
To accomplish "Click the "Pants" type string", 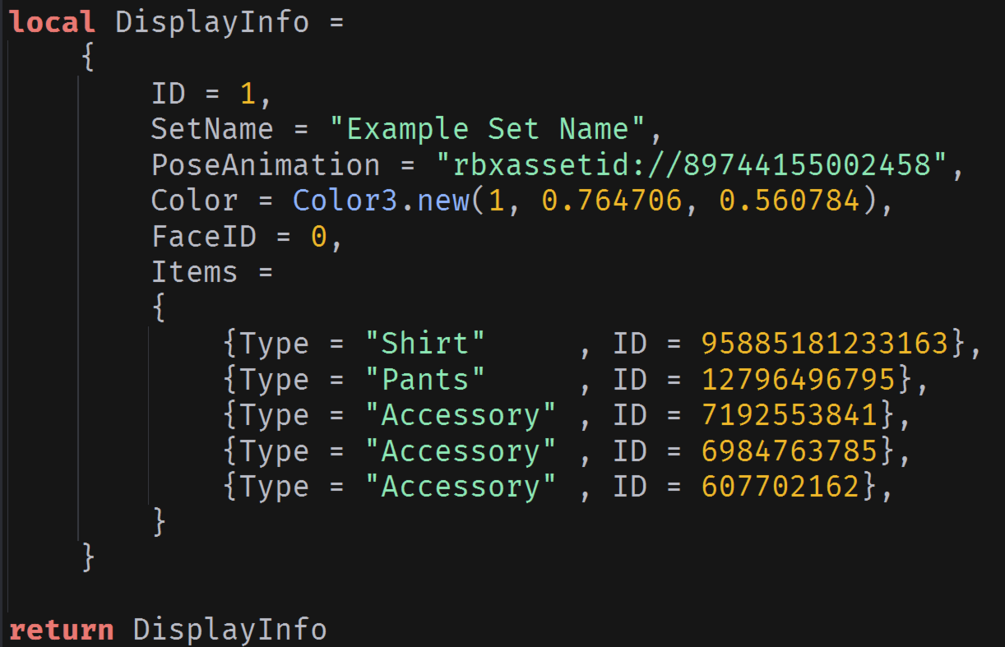I will pos(425,380).
